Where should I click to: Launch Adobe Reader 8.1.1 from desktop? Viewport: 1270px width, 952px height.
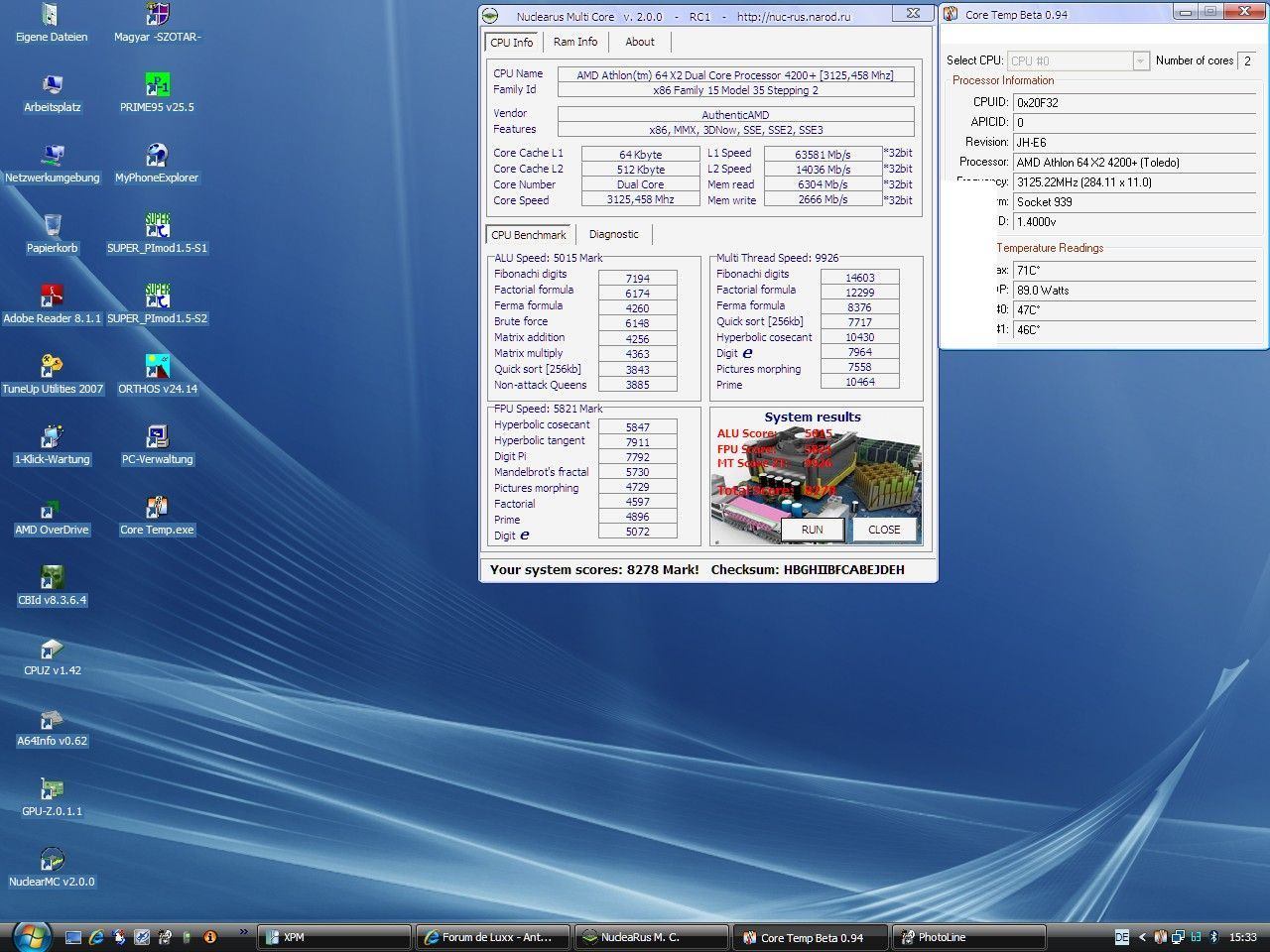tap(52, 305)
